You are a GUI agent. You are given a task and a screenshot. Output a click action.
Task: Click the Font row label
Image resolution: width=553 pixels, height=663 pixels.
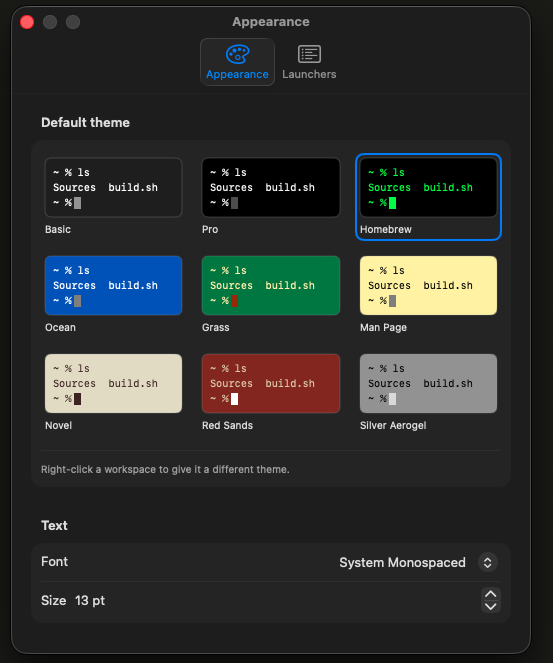(x=54, y=562)
